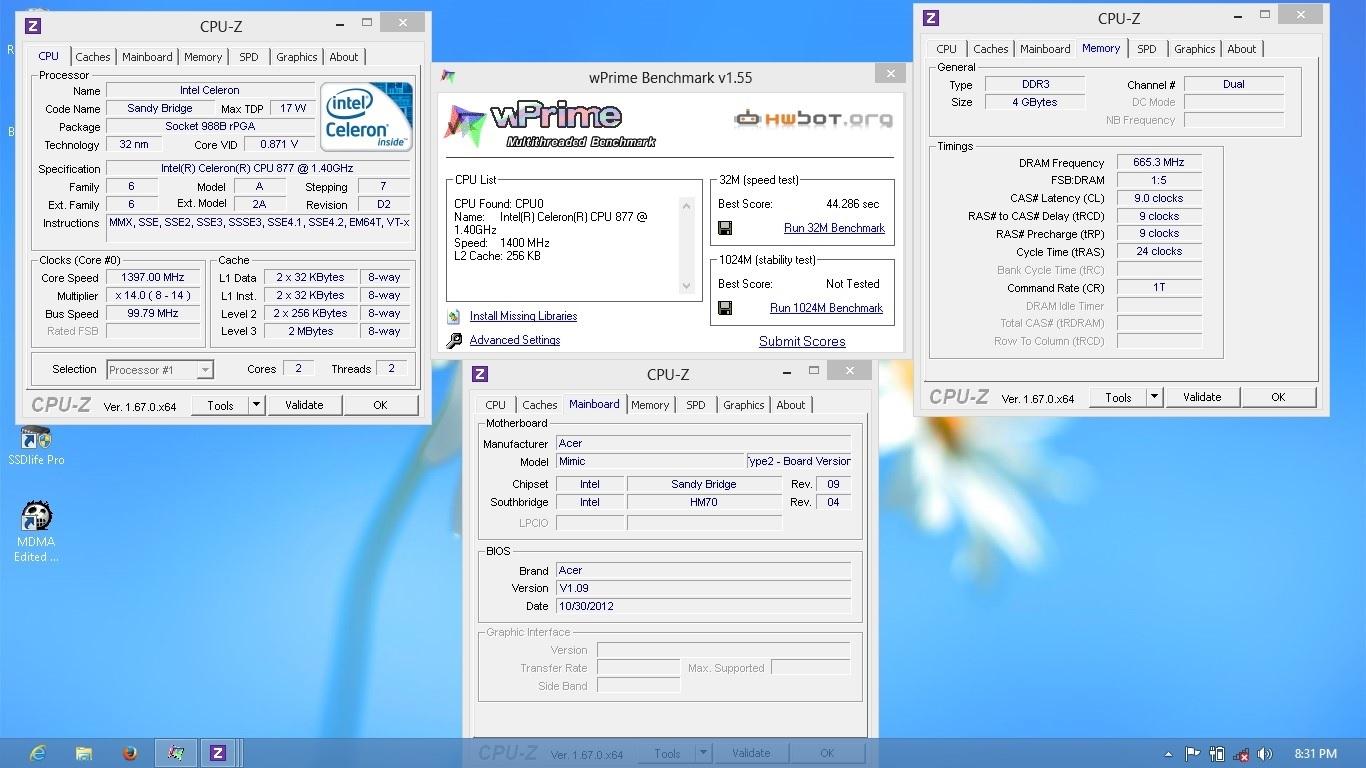The height and width of the screenshot is (768, 1366).
Task: Switch to wPrime taskbar icon
Action: (x=176, y=753)
